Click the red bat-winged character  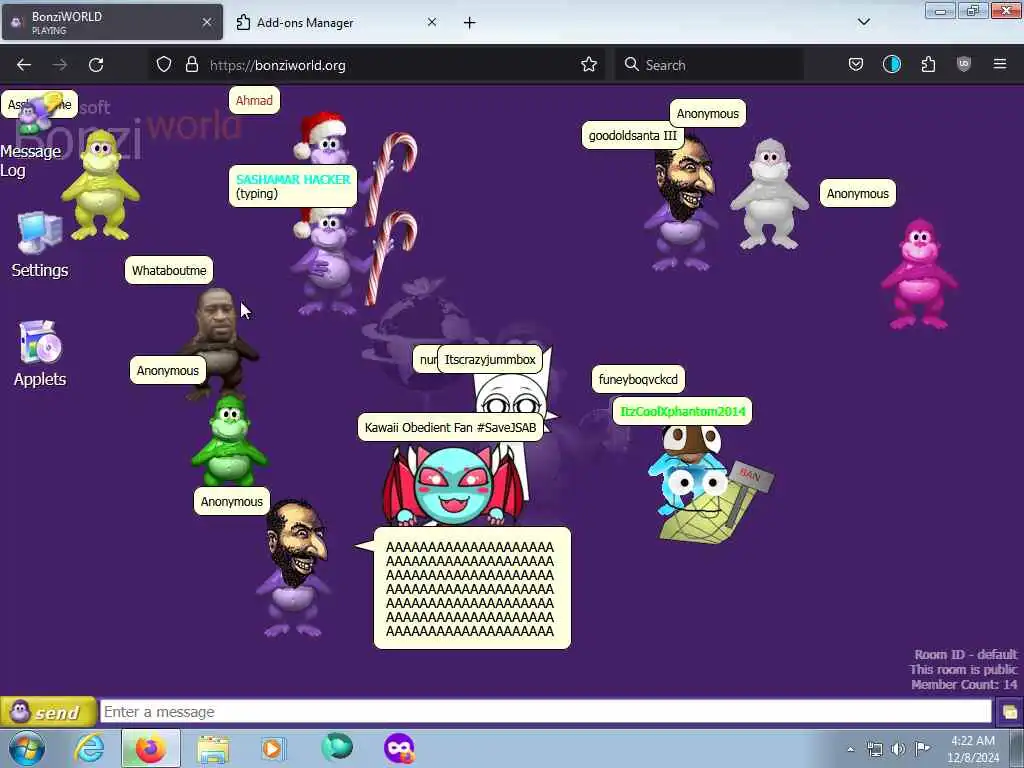click(453, 487)
